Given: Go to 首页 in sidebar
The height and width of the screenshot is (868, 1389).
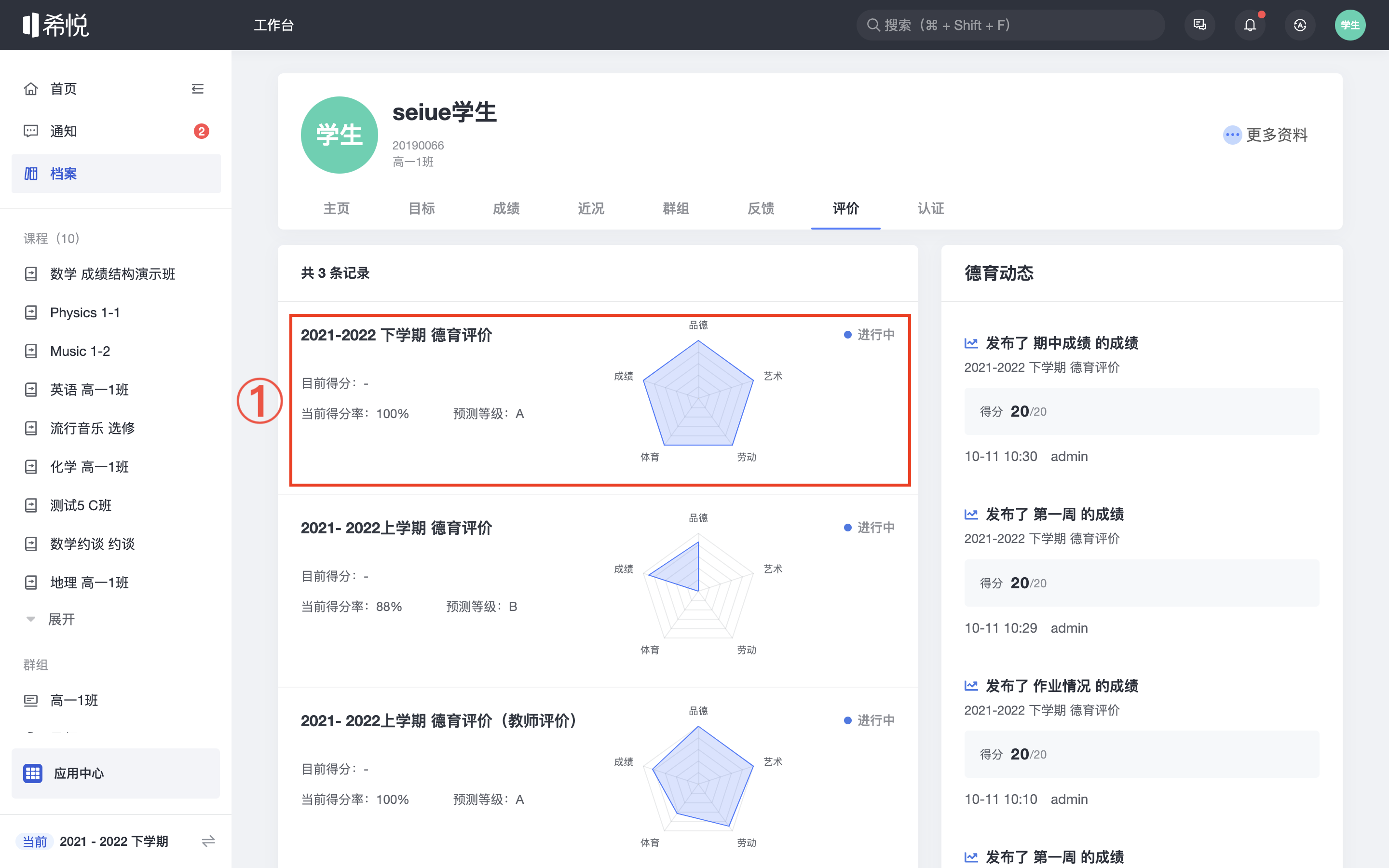Looking at the screenshot, I should (63, 88).
